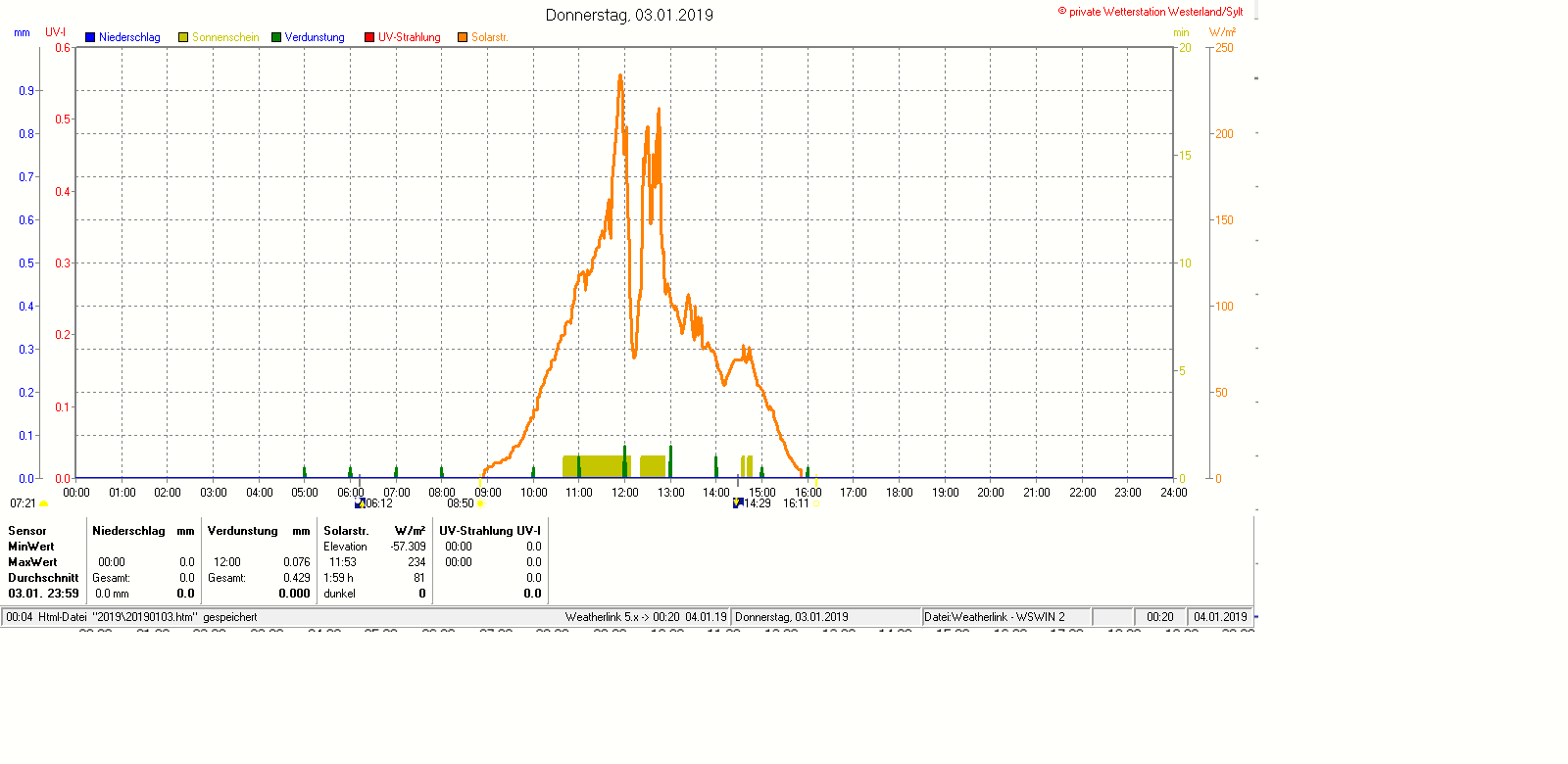Click the status bar date 04.01.2019
This screenshot has height=764, width=1568.
point(1220,617)
